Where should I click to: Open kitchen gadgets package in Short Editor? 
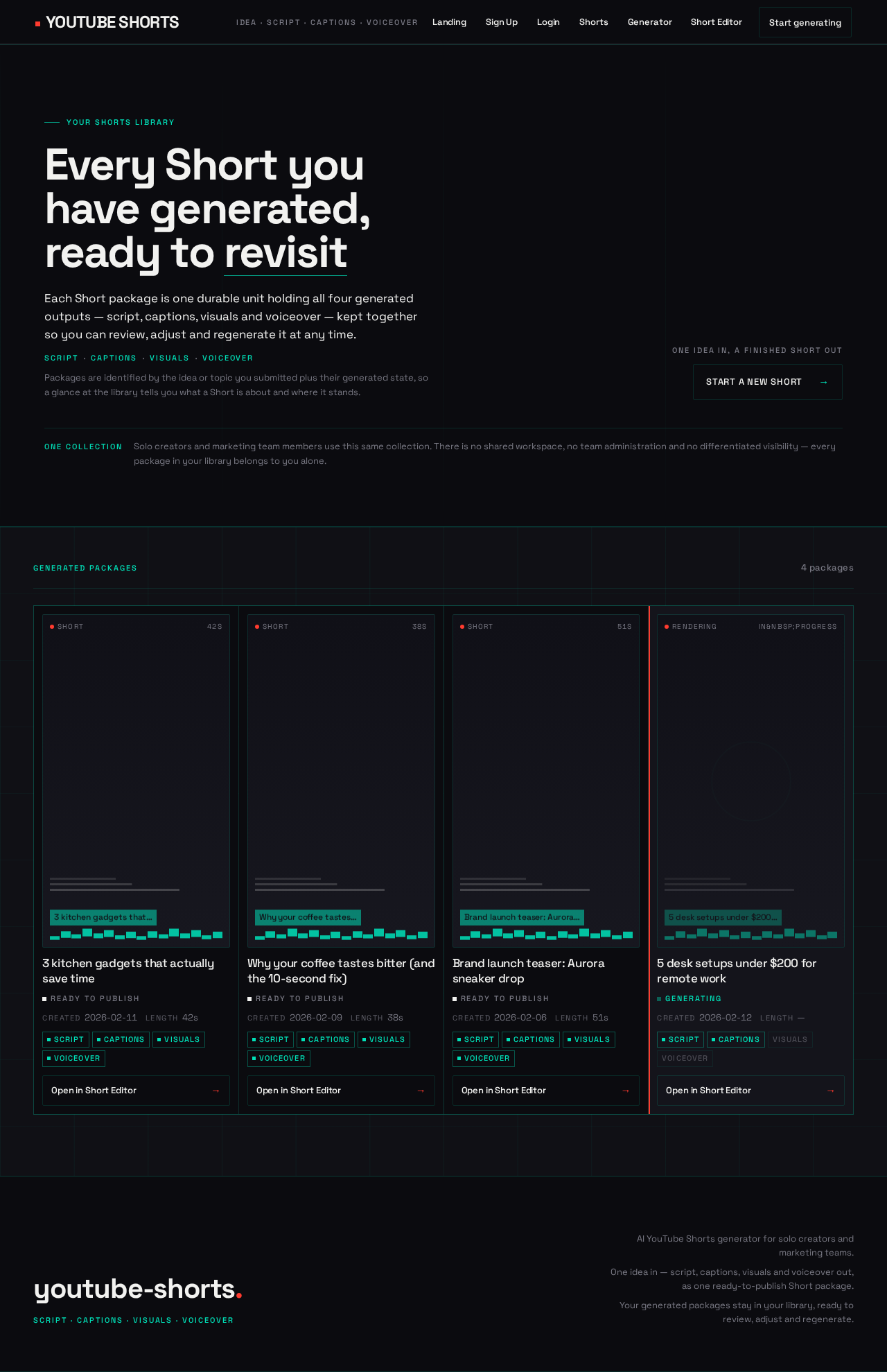(x=136, y=1091)
